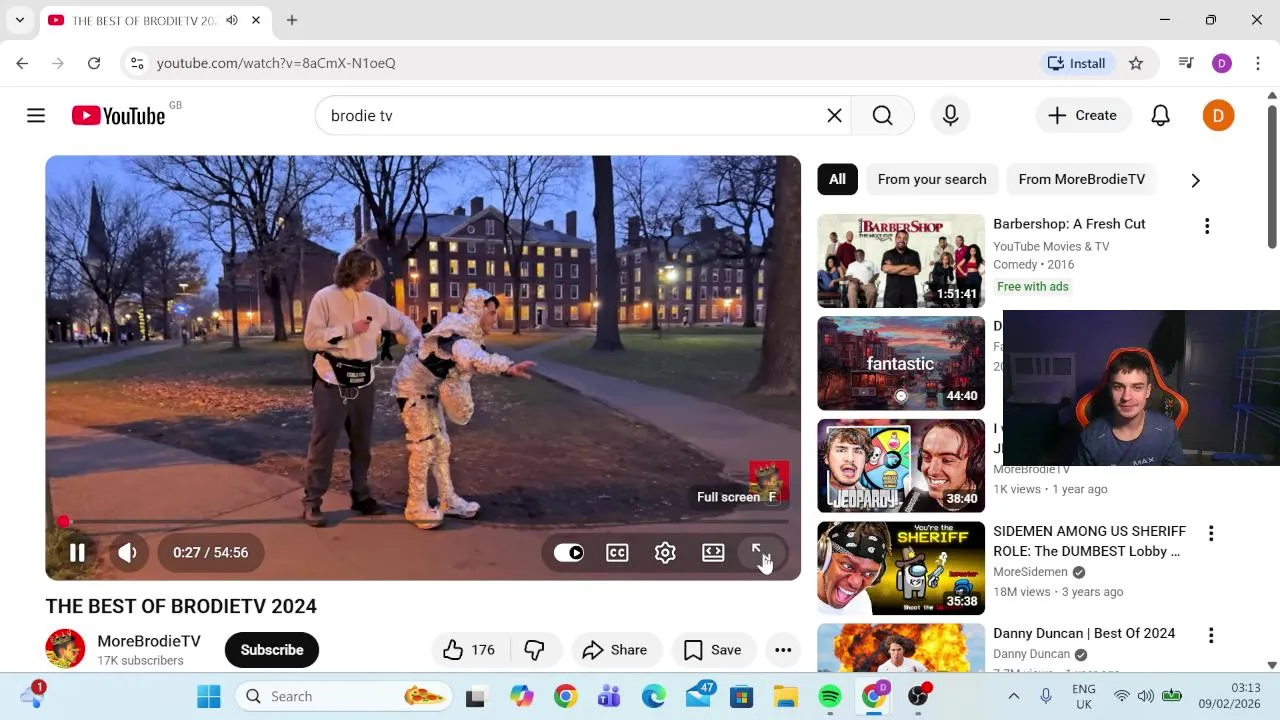Open options for Sidemen Among Us video

click(1211, 534)
